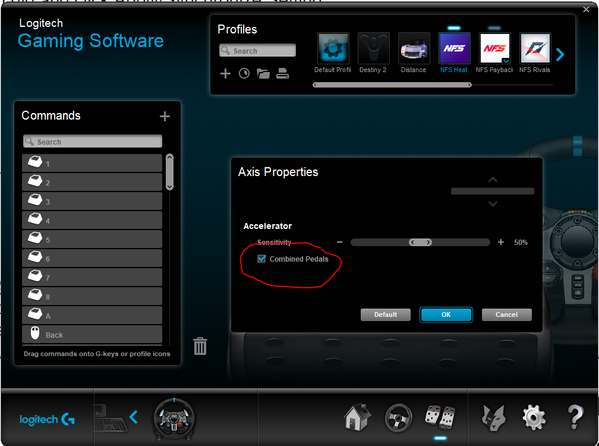Click the Profiles search field
Screen dimensions: 599x446
pyautogui.click(x=257, y=50)
